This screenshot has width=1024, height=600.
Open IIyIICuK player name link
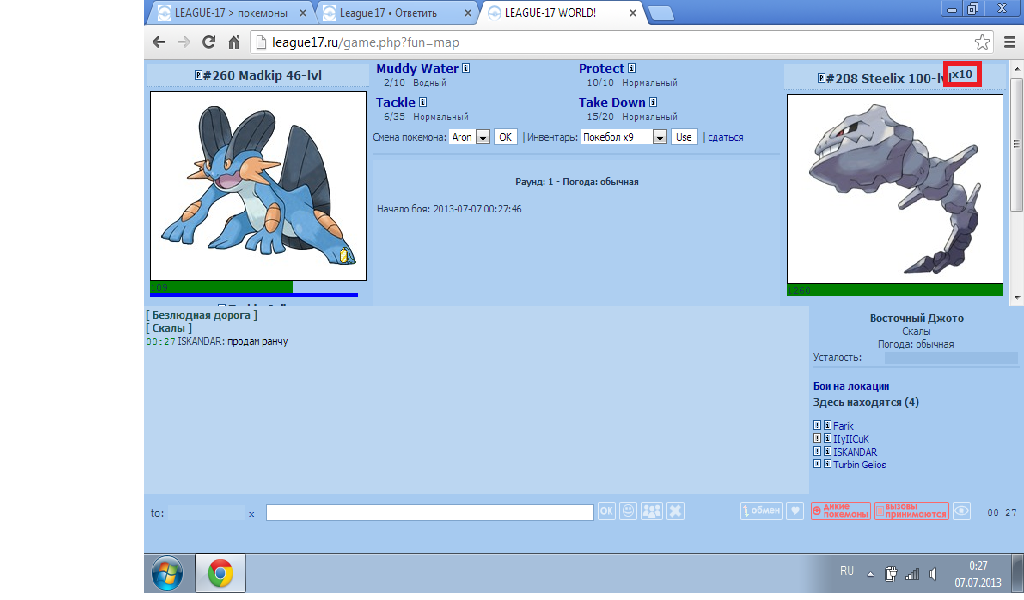[851, 439]
